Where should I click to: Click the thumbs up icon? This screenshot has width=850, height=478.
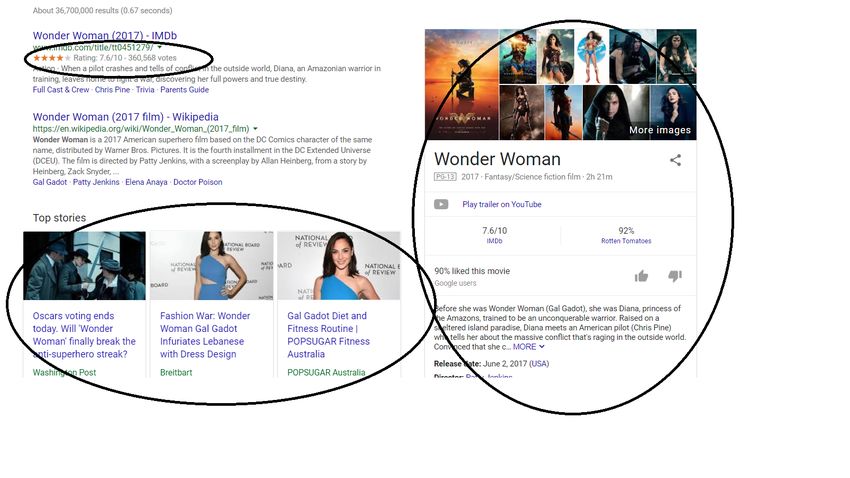[x=641, y=276]
